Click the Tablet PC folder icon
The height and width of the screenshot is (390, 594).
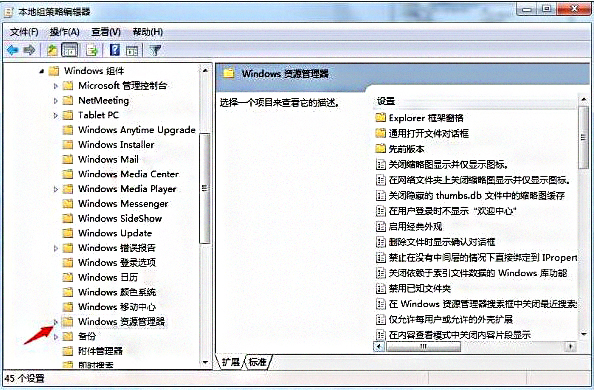pyautogui.click(x=68, y=115)
